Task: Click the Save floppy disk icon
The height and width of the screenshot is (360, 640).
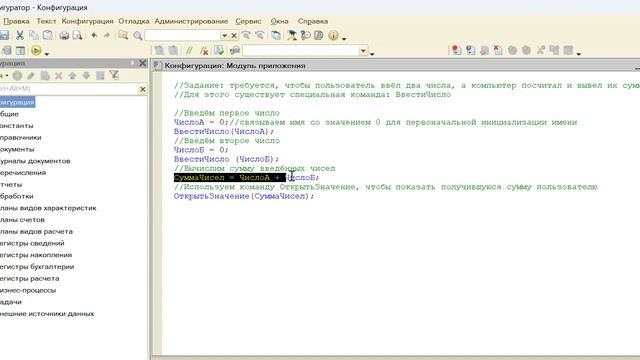Action: 4,36
